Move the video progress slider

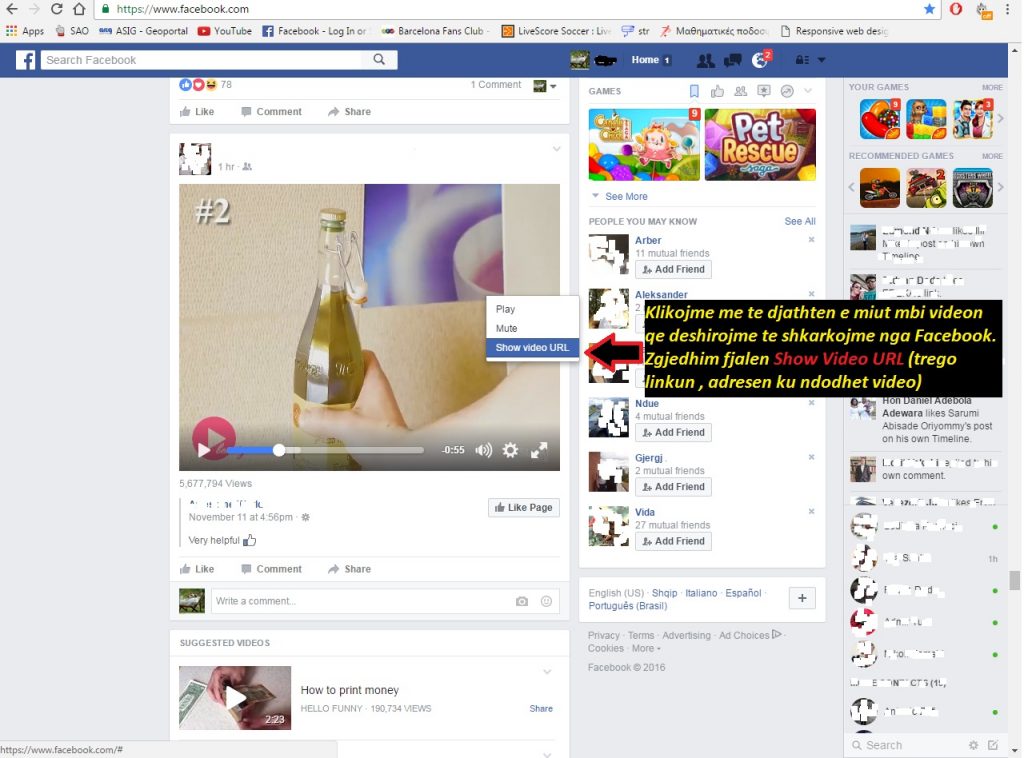pos(279,450)
